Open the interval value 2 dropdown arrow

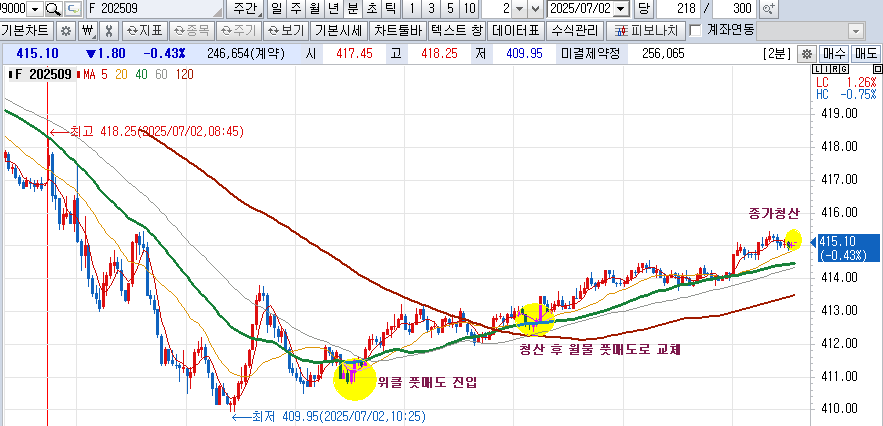click(520, 9)
